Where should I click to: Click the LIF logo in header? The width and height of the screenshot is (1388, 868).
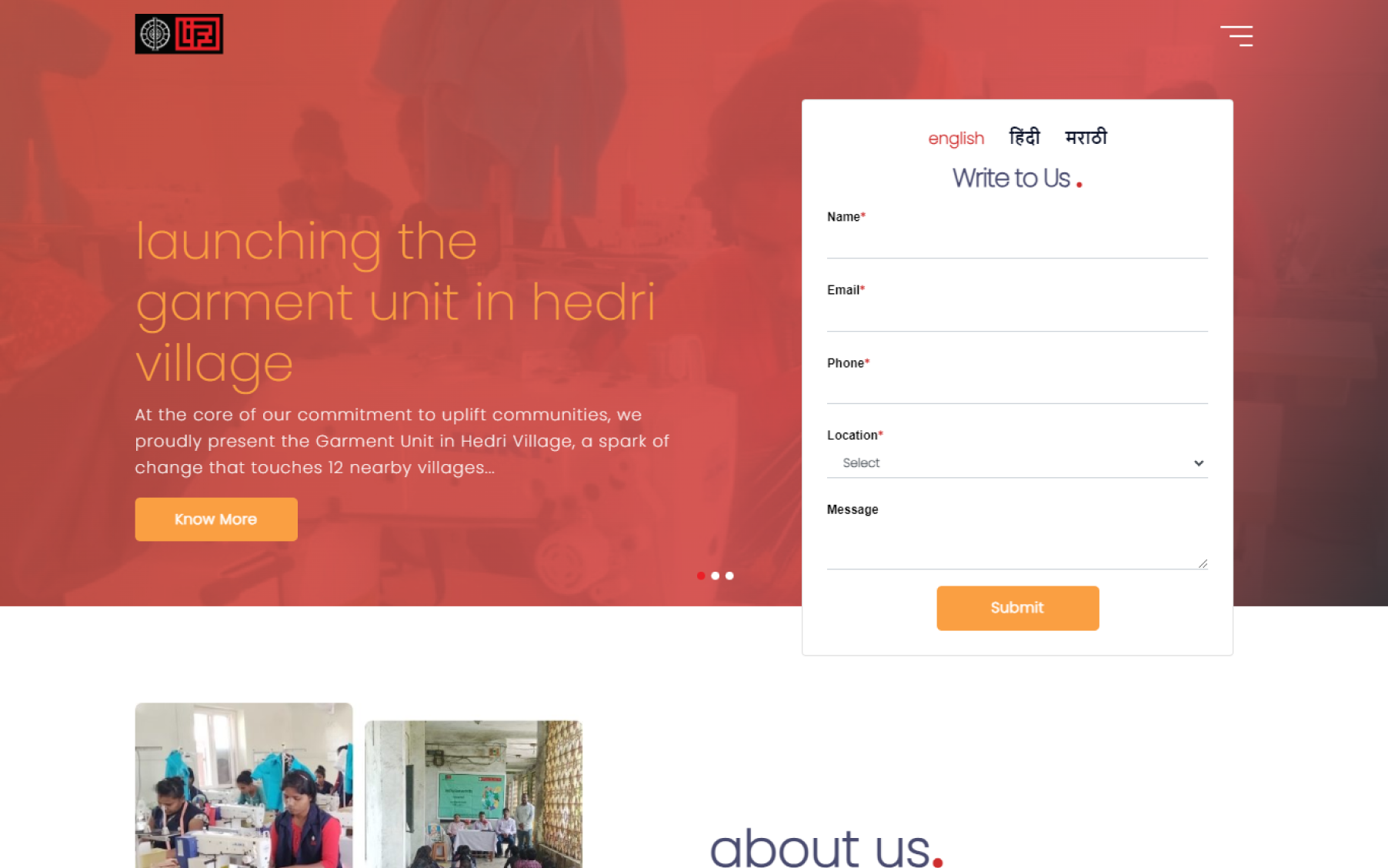(x=179, y=34)
